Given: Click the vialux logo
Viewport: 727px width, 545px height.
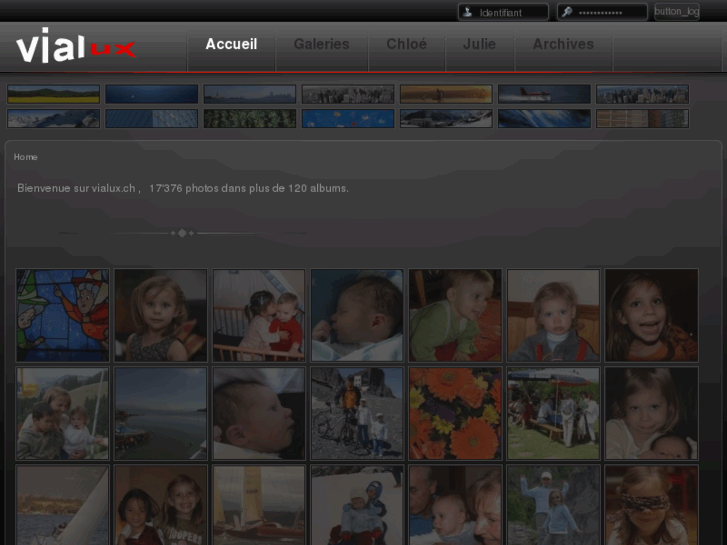Looking at the screenshot, I should click(76, 45).
